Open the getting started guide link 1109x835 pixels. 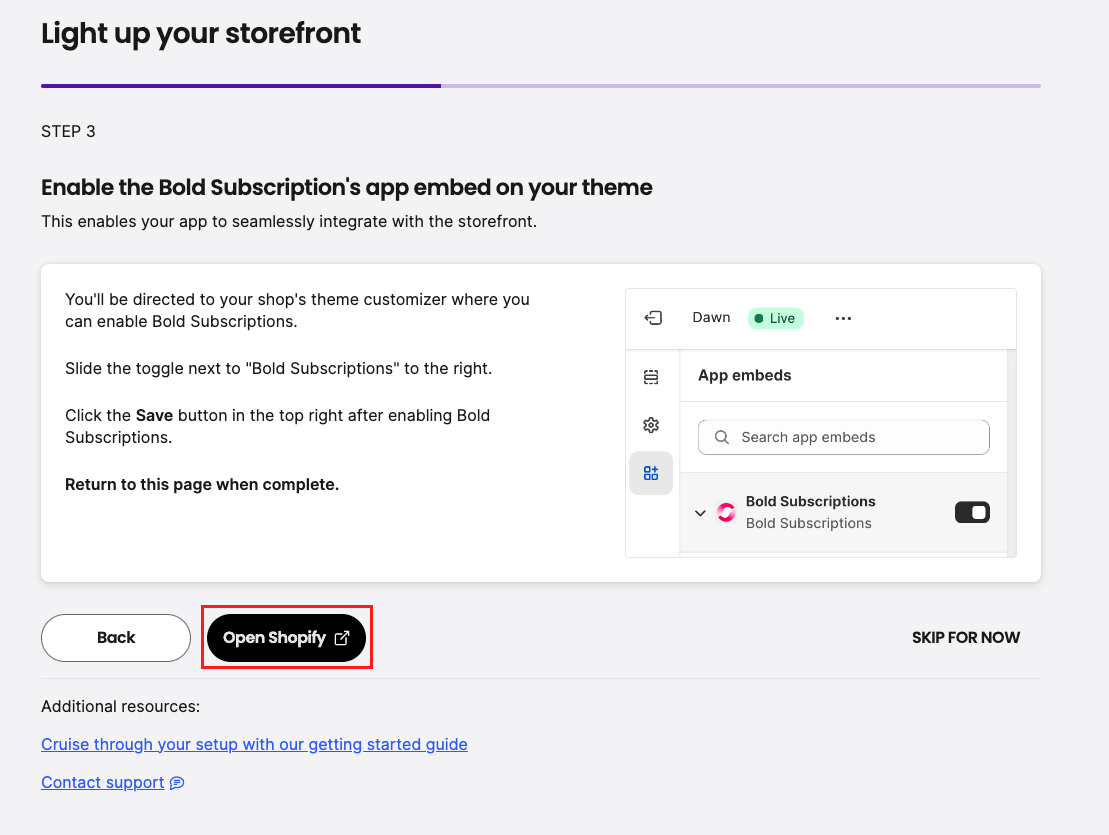pos(254,744)
